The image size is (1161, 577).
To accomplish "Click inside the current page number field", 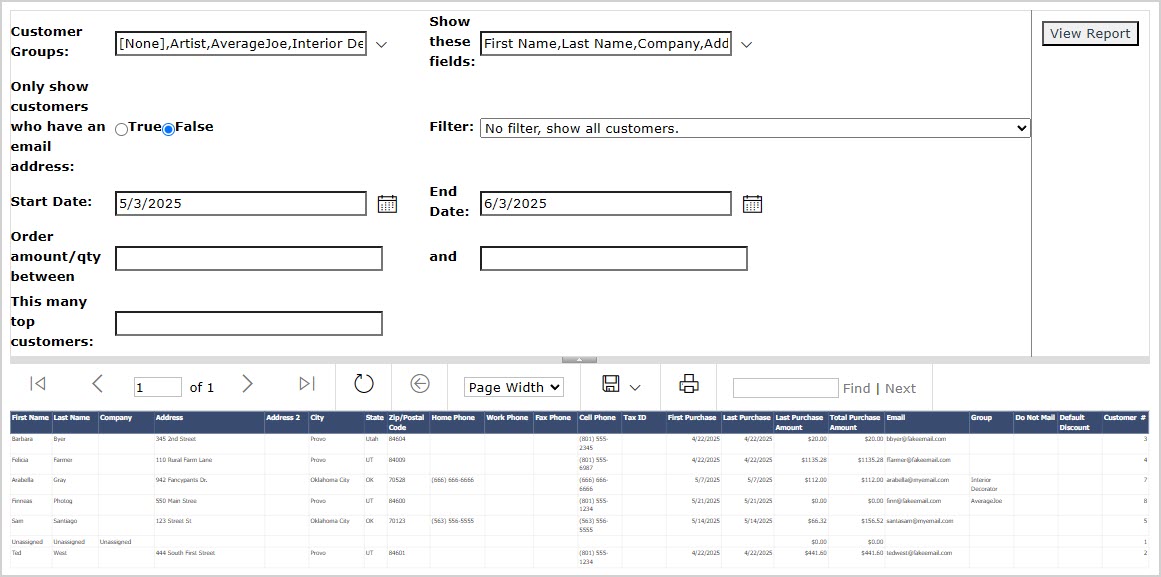I will pos(157,386).
